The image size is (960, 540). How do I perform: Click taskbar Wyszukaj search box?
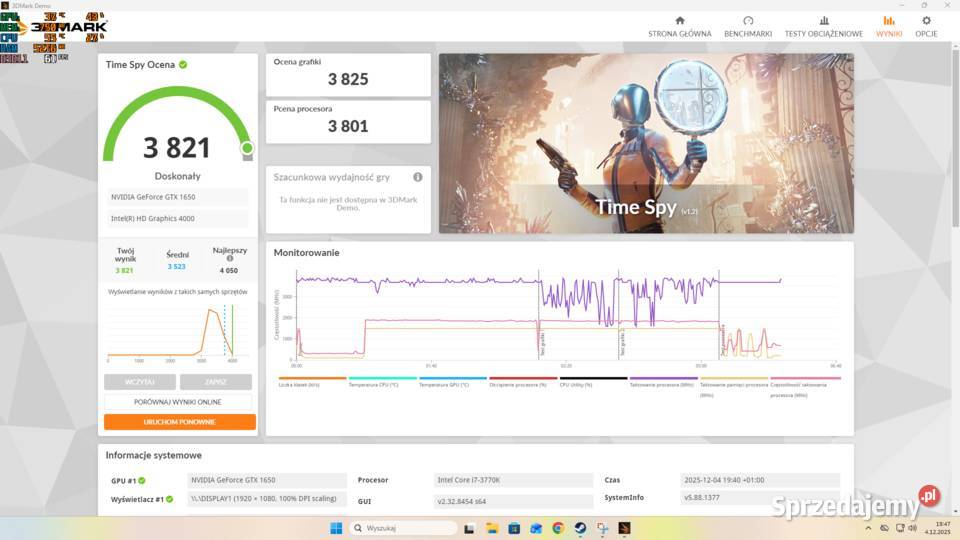click(404, 528)
